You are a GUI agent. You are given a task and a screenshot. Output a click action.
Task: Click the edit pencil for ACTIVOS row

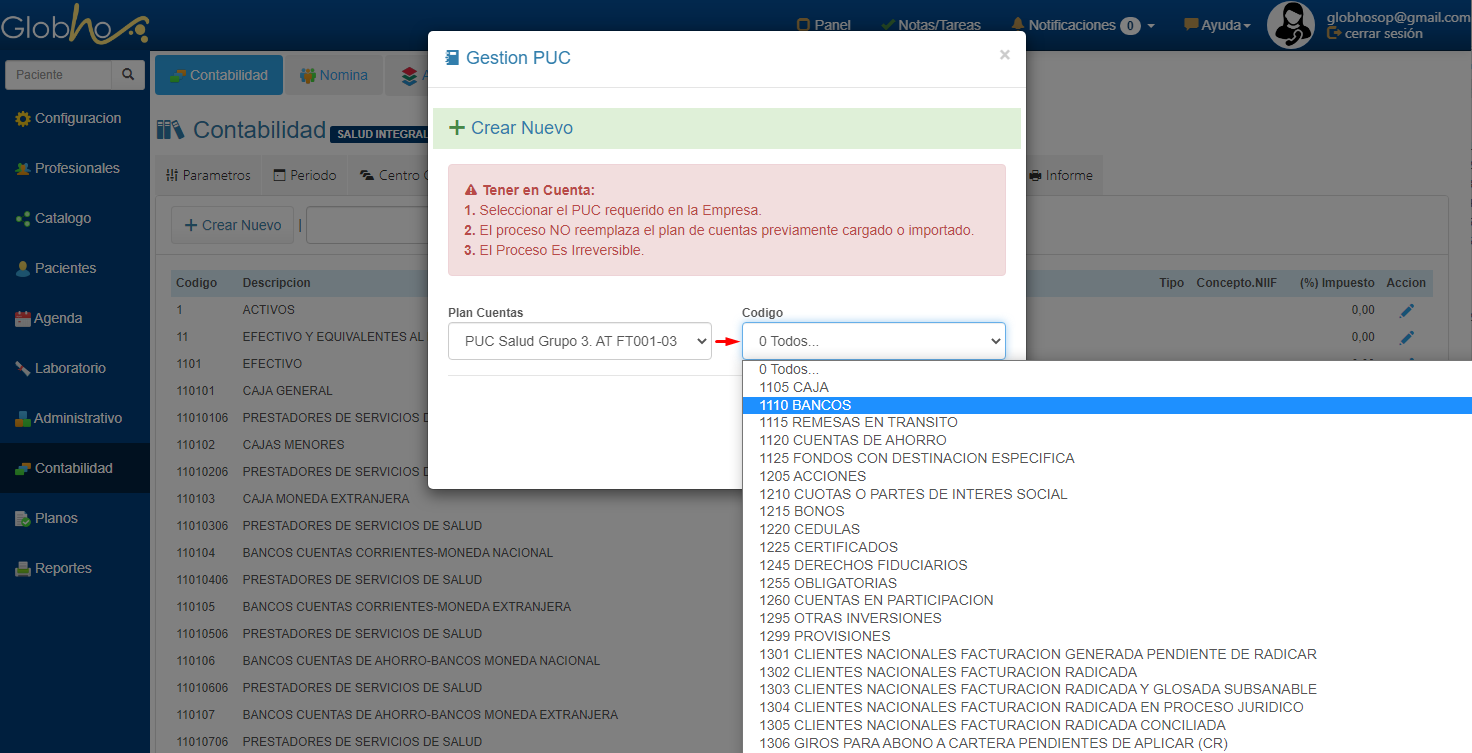(1407, 311)
